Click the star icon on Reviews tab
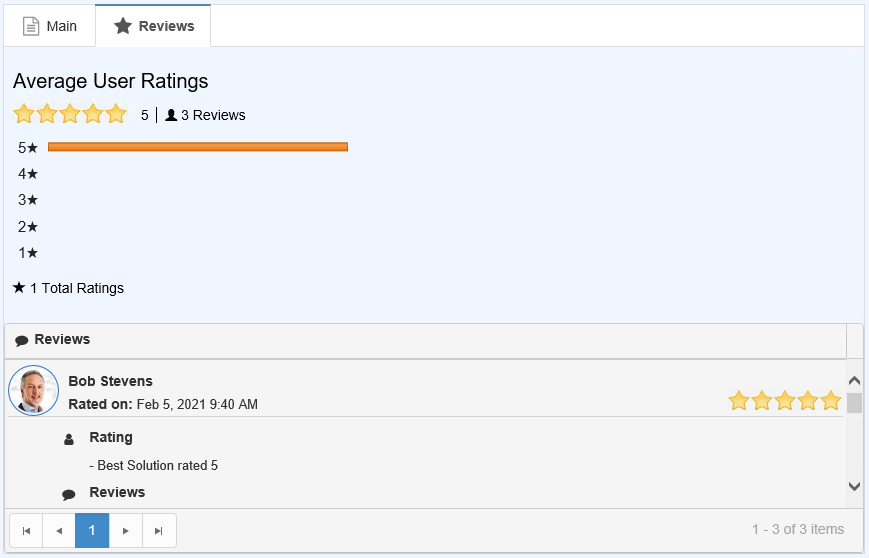 [x=122, y=25]
